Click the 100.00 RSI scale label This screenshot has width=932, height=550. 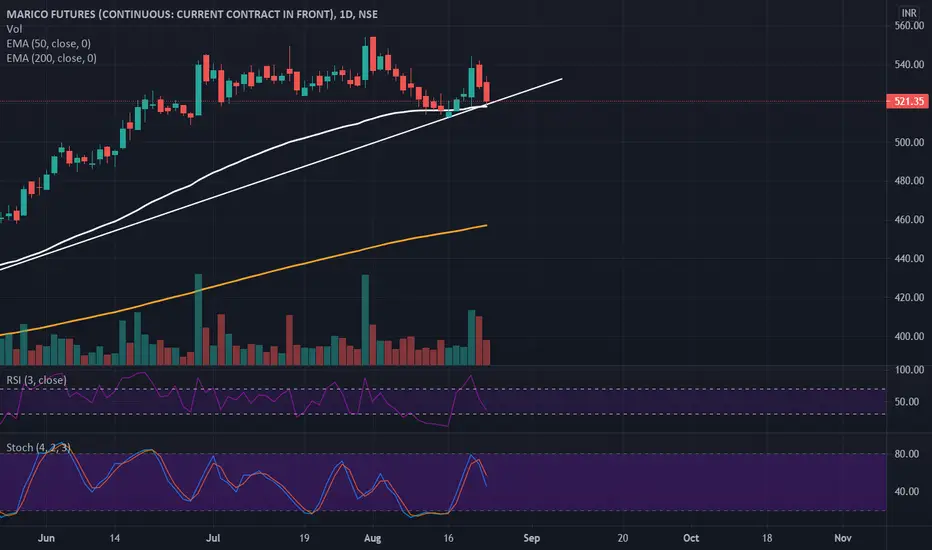click(909, 370)
